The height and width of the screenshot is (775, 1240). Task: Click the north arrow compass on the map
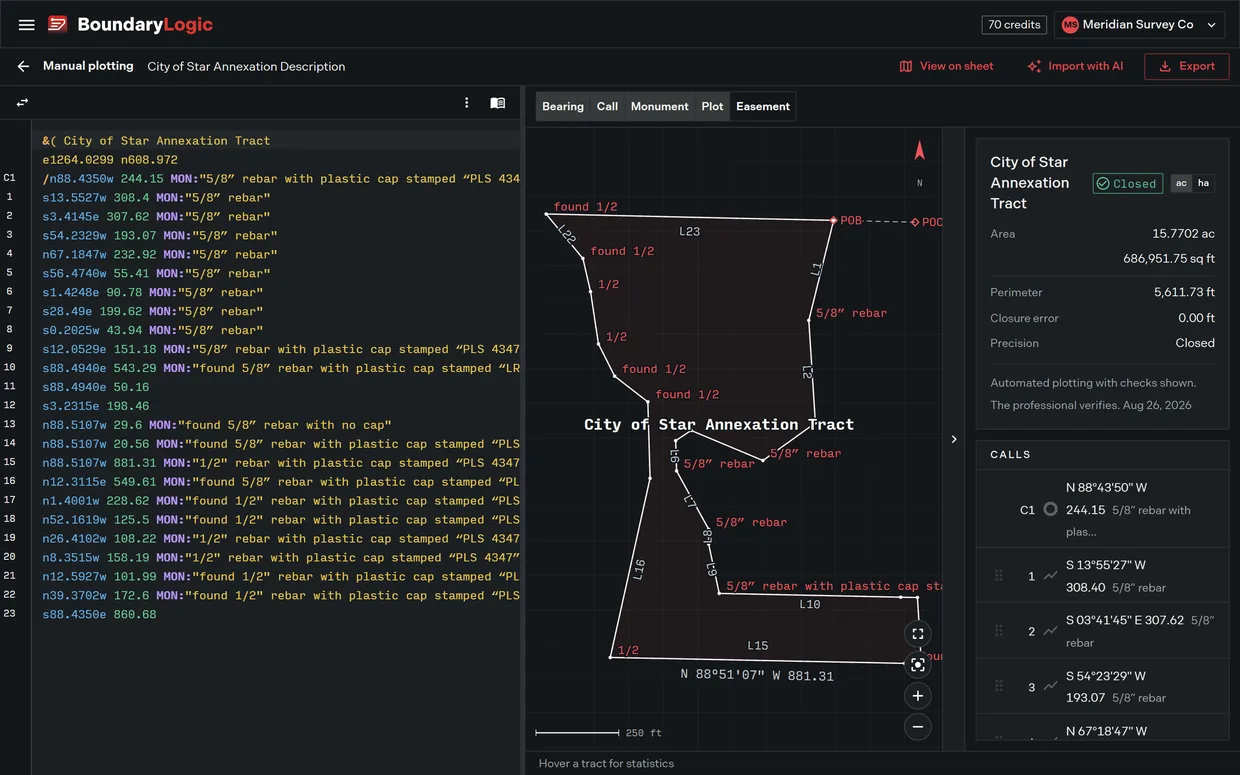tap(920, 151)
